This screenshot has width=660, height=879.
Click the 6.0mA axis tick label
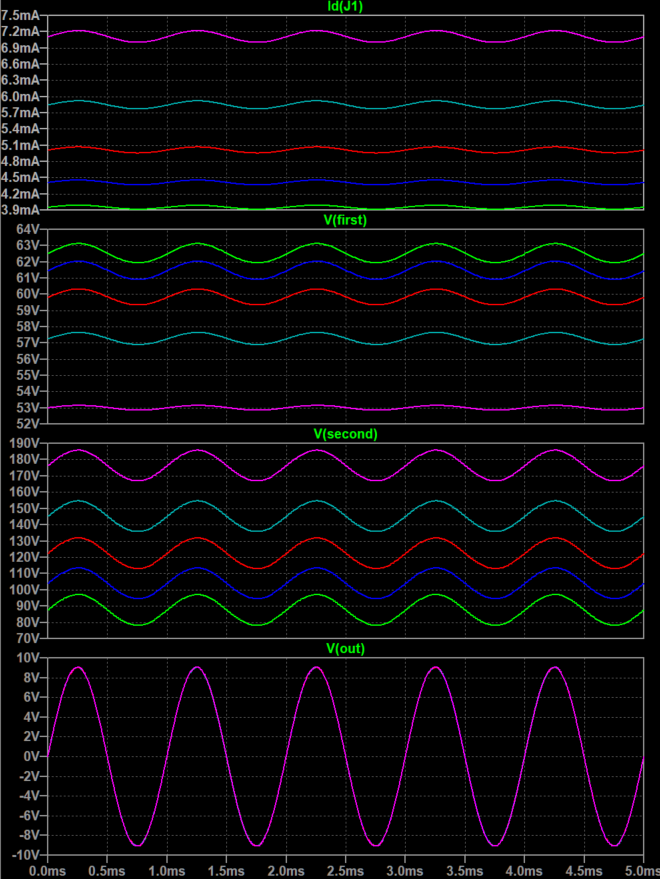click(20, 96)
